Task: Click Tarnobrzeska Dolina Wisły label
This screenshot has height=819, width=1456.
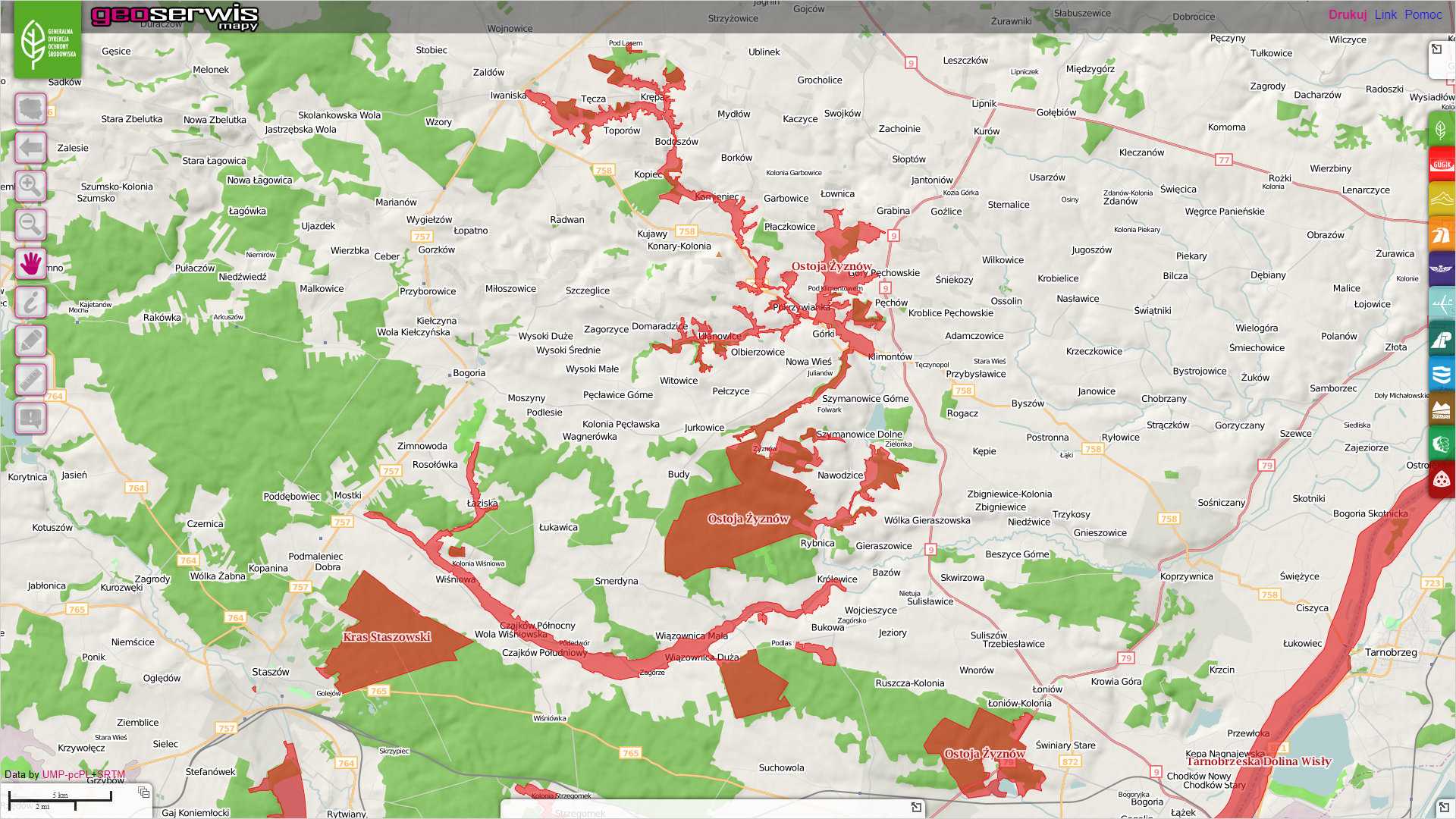Action: pos(1259,761)
